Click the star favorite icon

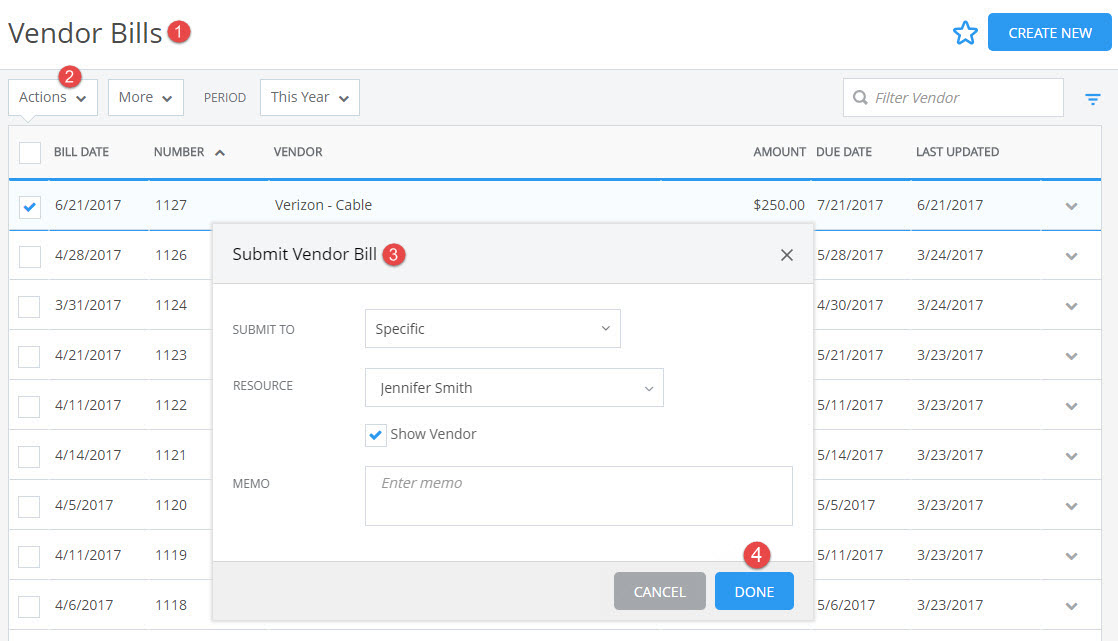tap(965, 32)
